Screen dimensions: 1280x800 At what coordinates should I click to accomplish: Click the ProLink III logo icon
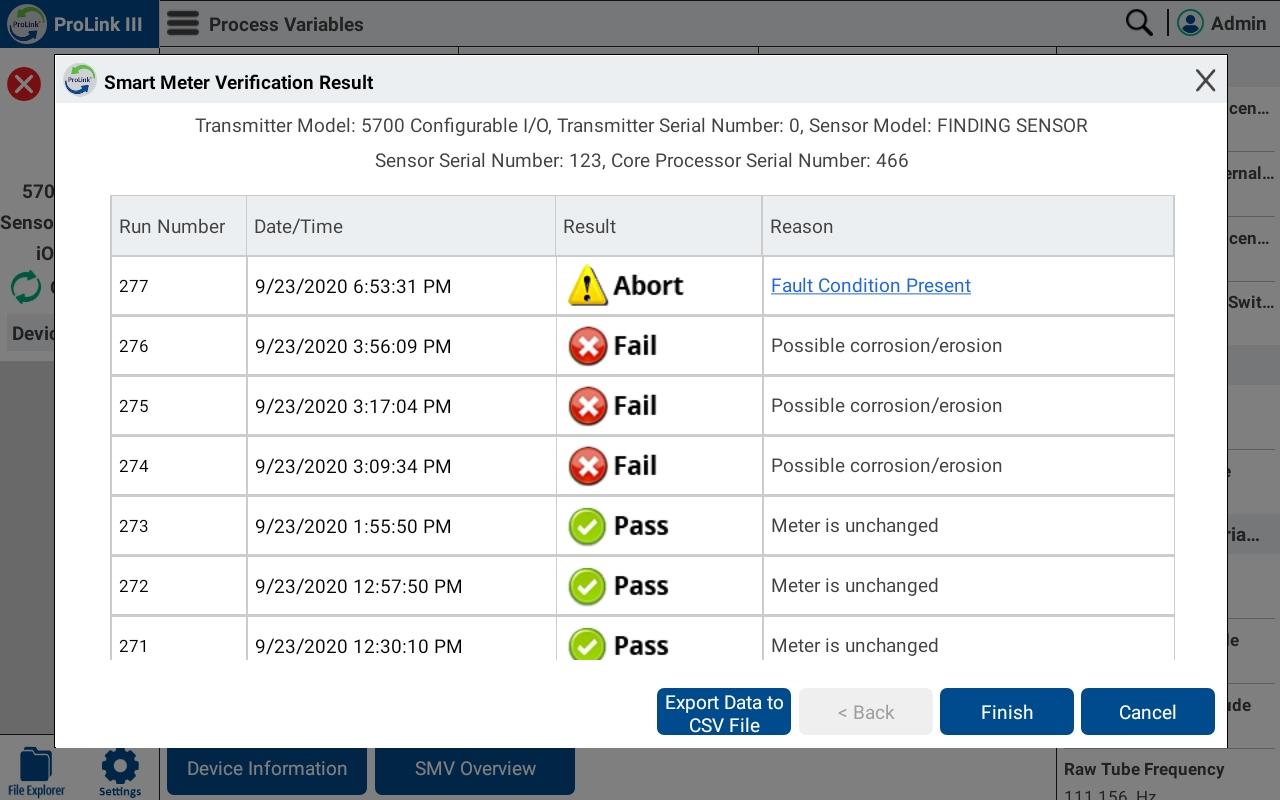27,24
